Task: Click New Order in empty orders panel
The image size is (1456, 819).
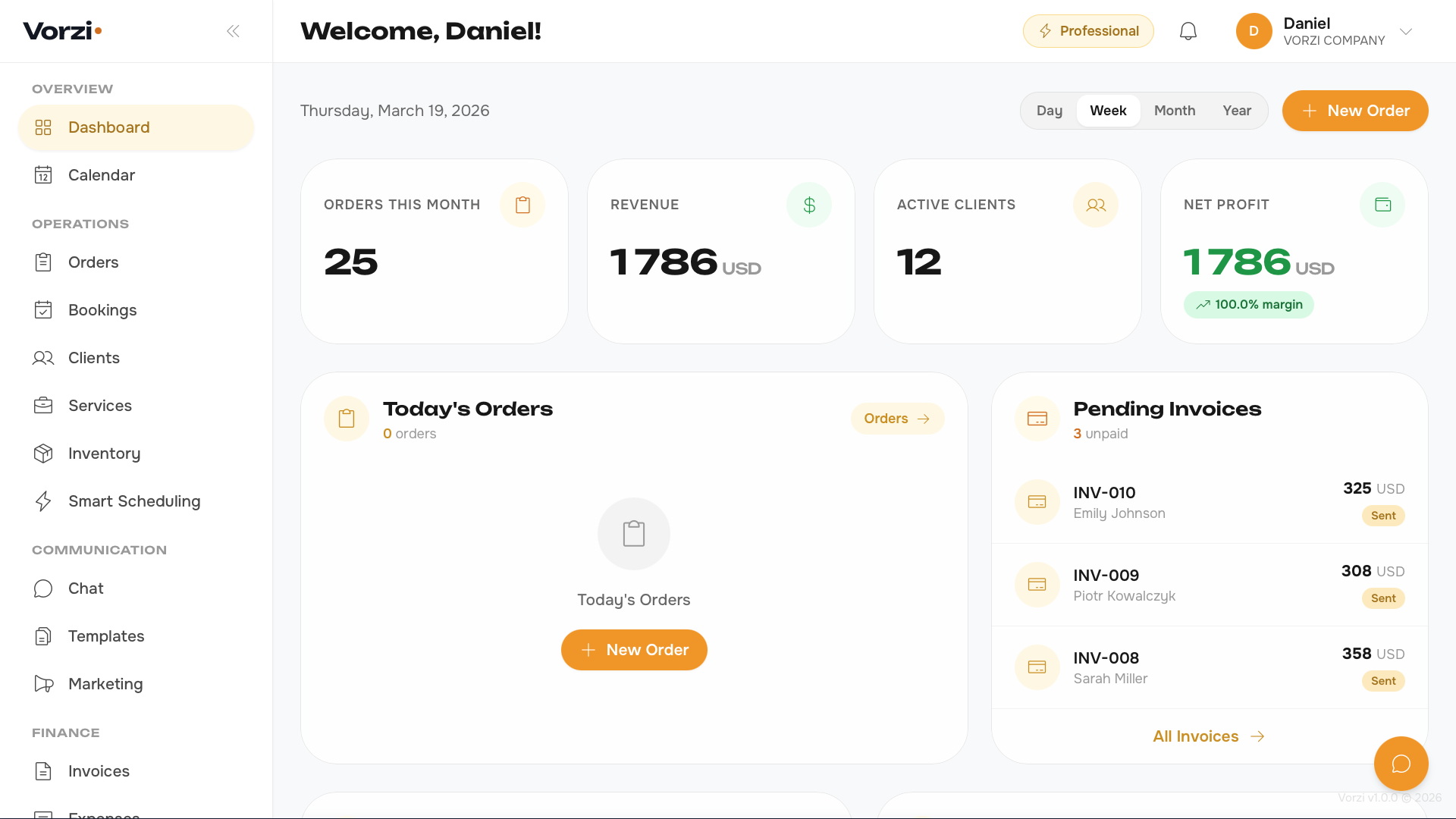Action: pyautogui.click(x=634, y=650)
